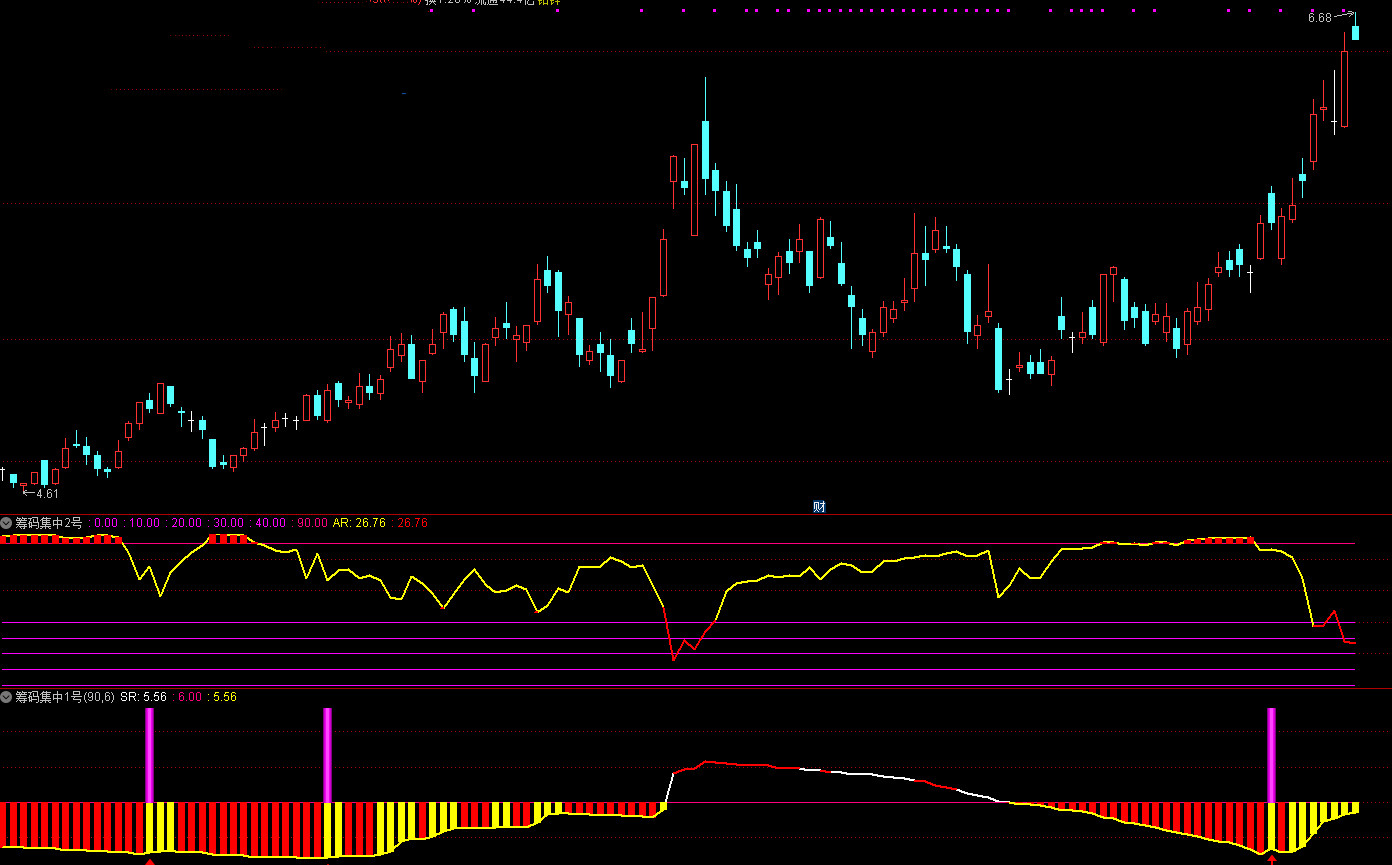
Task: Click the rightmost magenta signal bar
Action: (x=1272, y=754)
